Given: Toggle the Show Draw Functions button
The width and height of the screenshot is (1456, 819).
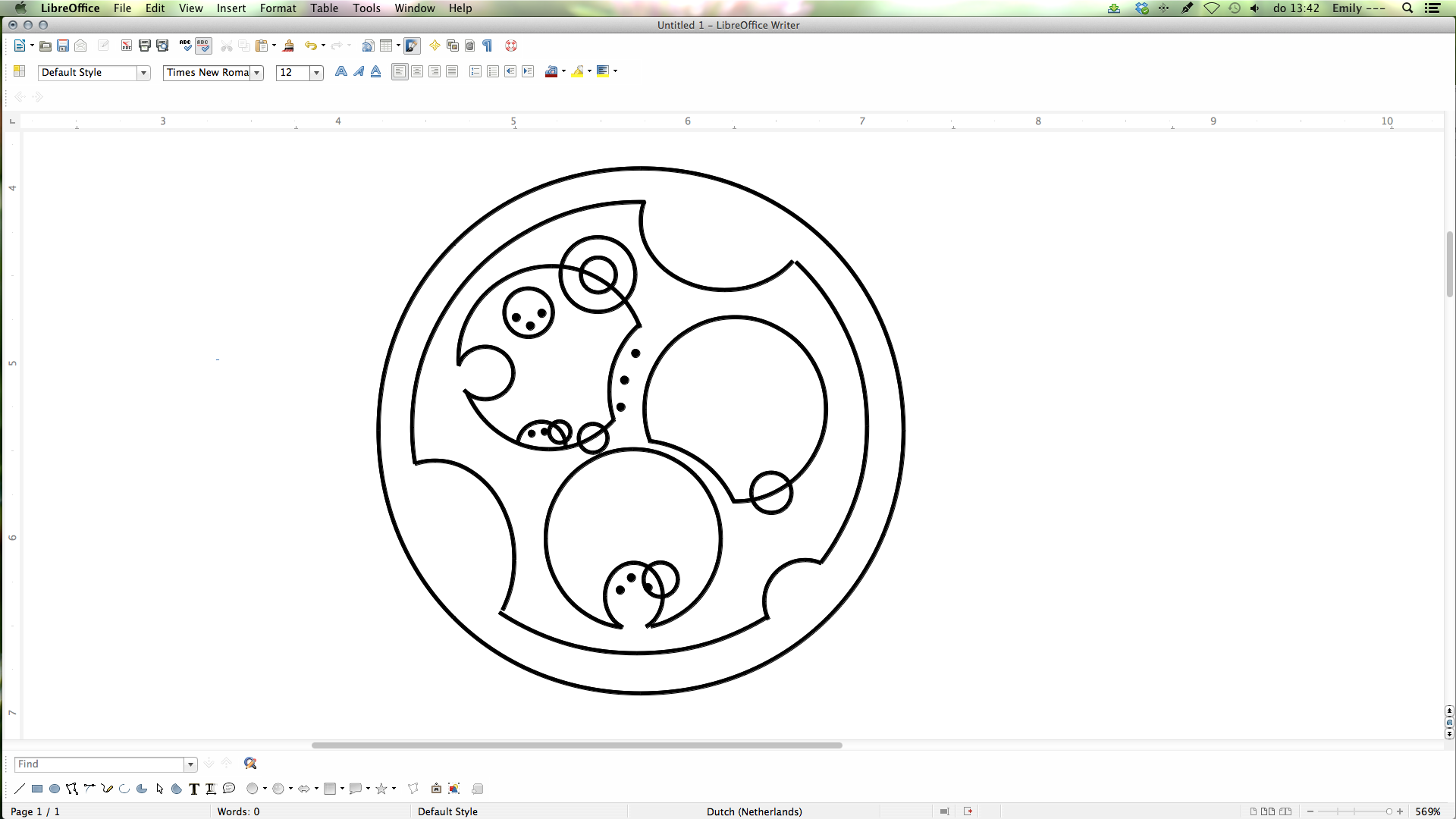Looking at the screenshot, I should [412, 46].
